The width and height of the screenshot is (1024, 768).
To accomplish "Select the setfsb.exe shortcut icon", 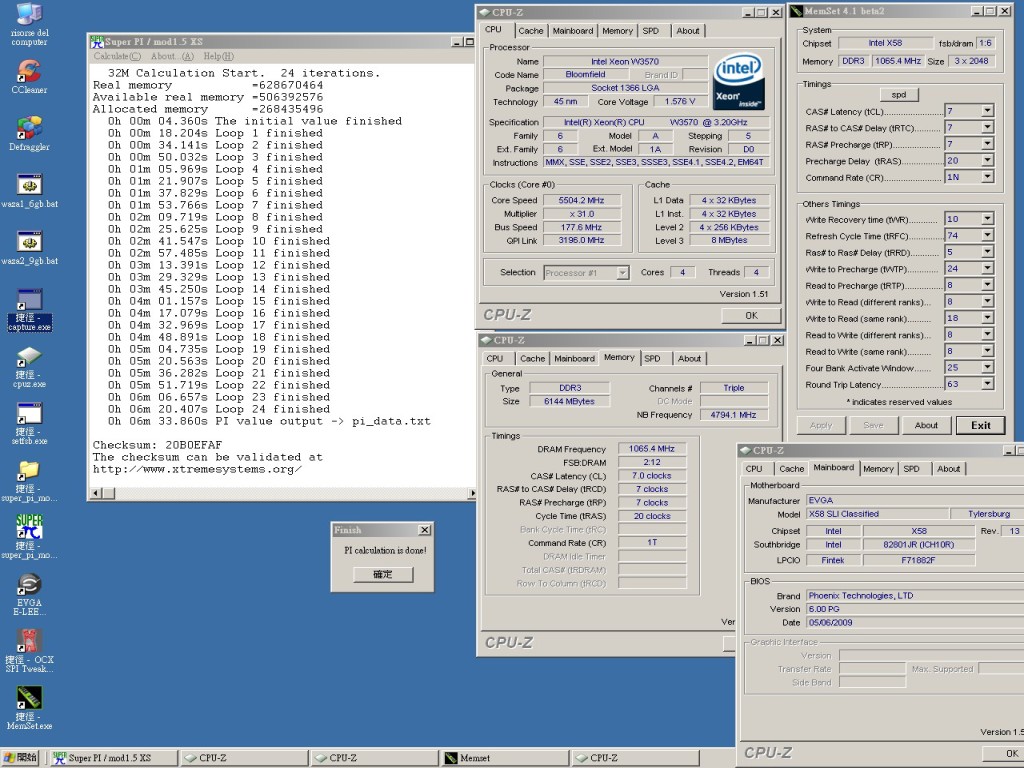I will pyautogui.click(x=29, y=424).
